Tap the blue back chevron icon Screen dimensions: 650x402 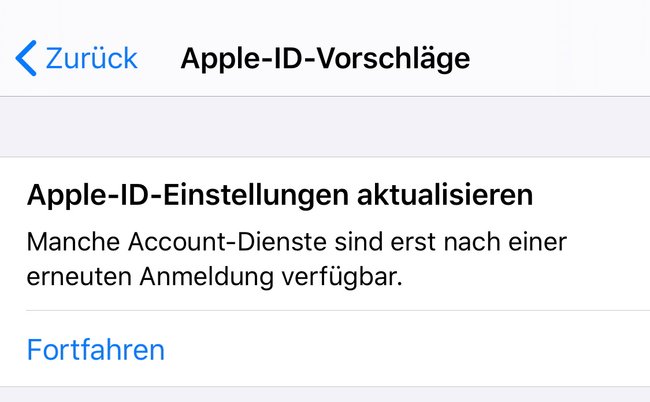coord(26,58)
